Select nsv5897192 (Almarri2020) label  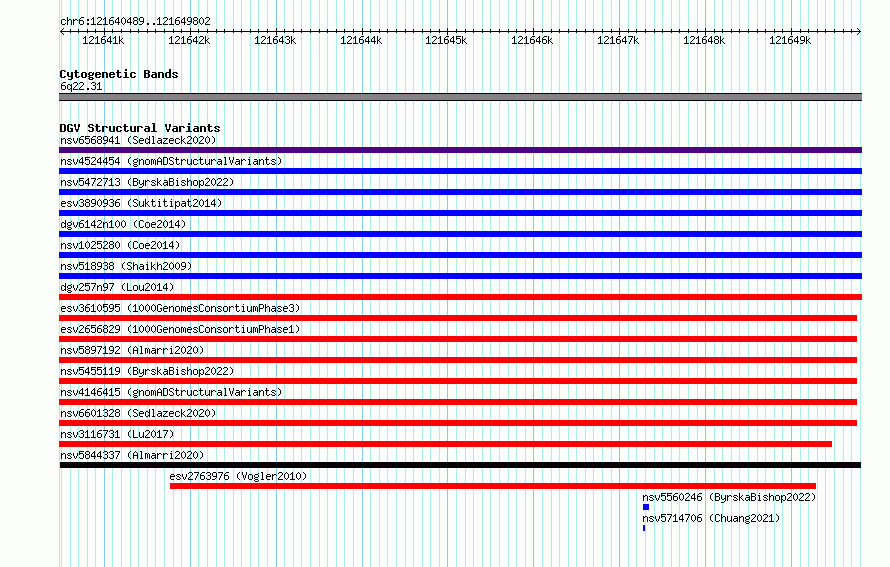[x=132, y=350]
